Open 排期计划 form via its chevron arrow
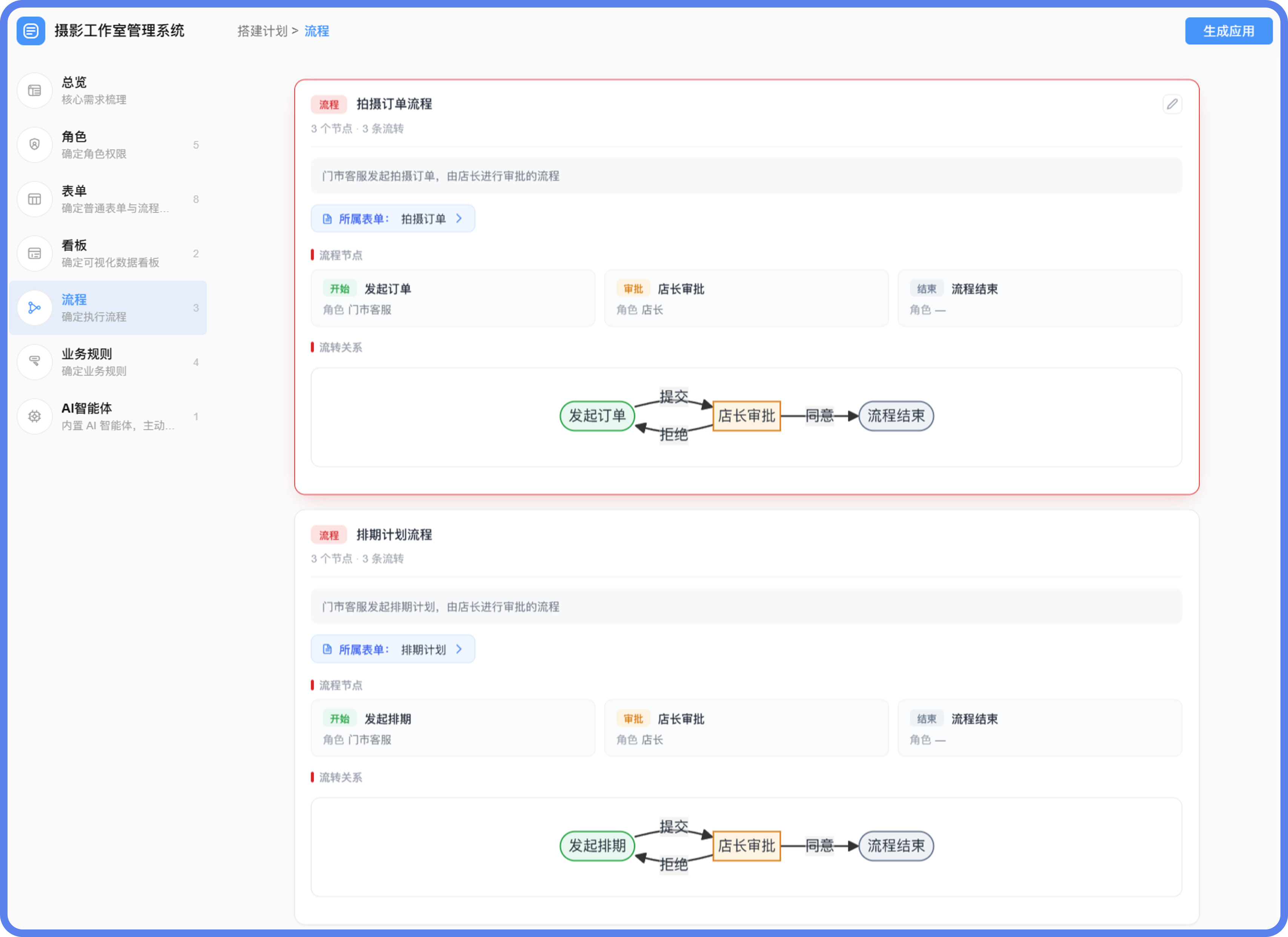 point(459,649)
